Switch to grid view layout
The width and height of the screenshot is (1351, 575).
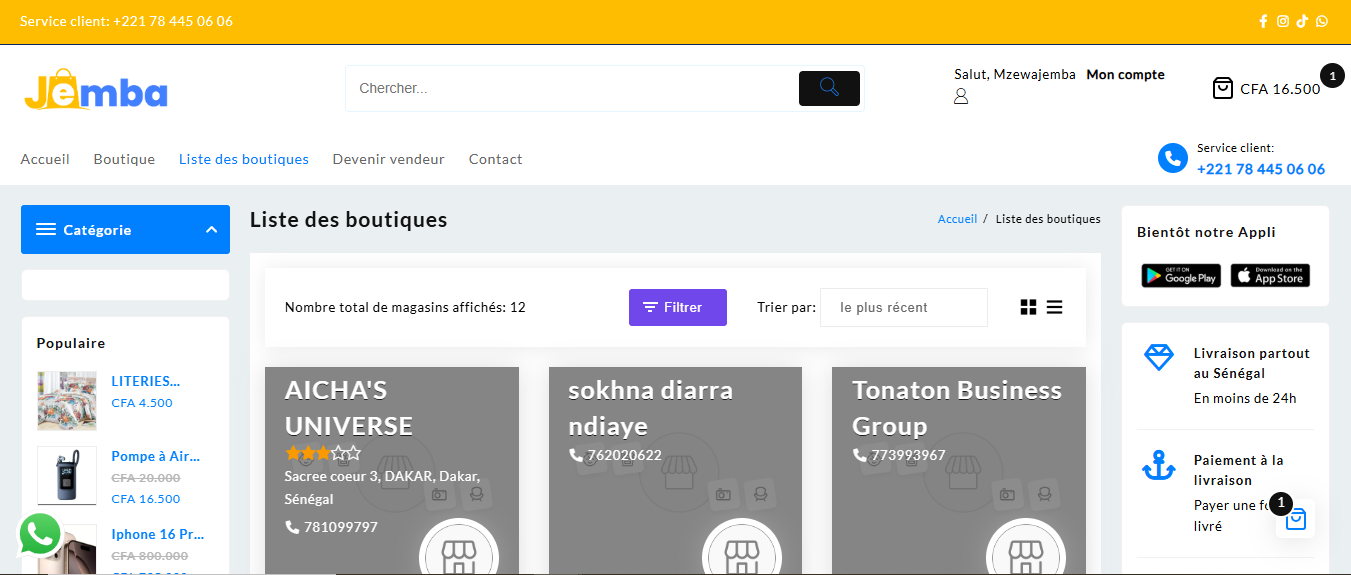pos(1028,307)
